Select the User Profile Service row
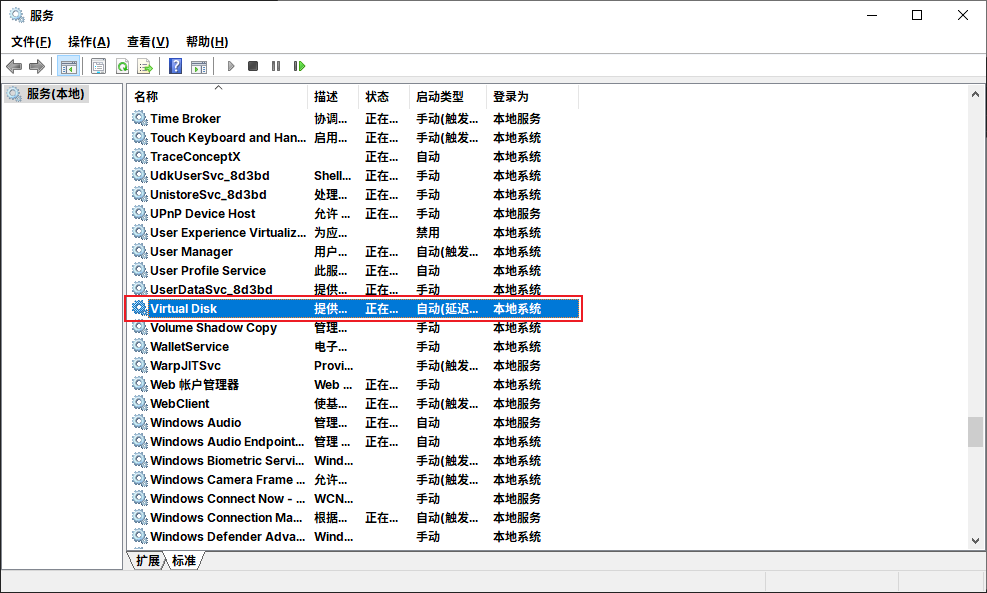 [x=354, y=271]
